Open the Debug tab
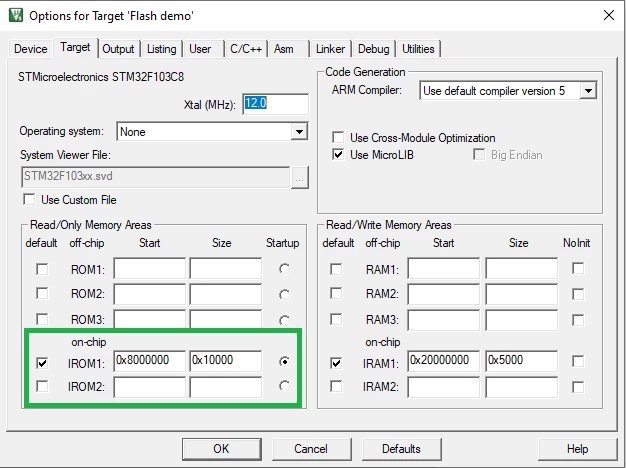 pos(373,49)
